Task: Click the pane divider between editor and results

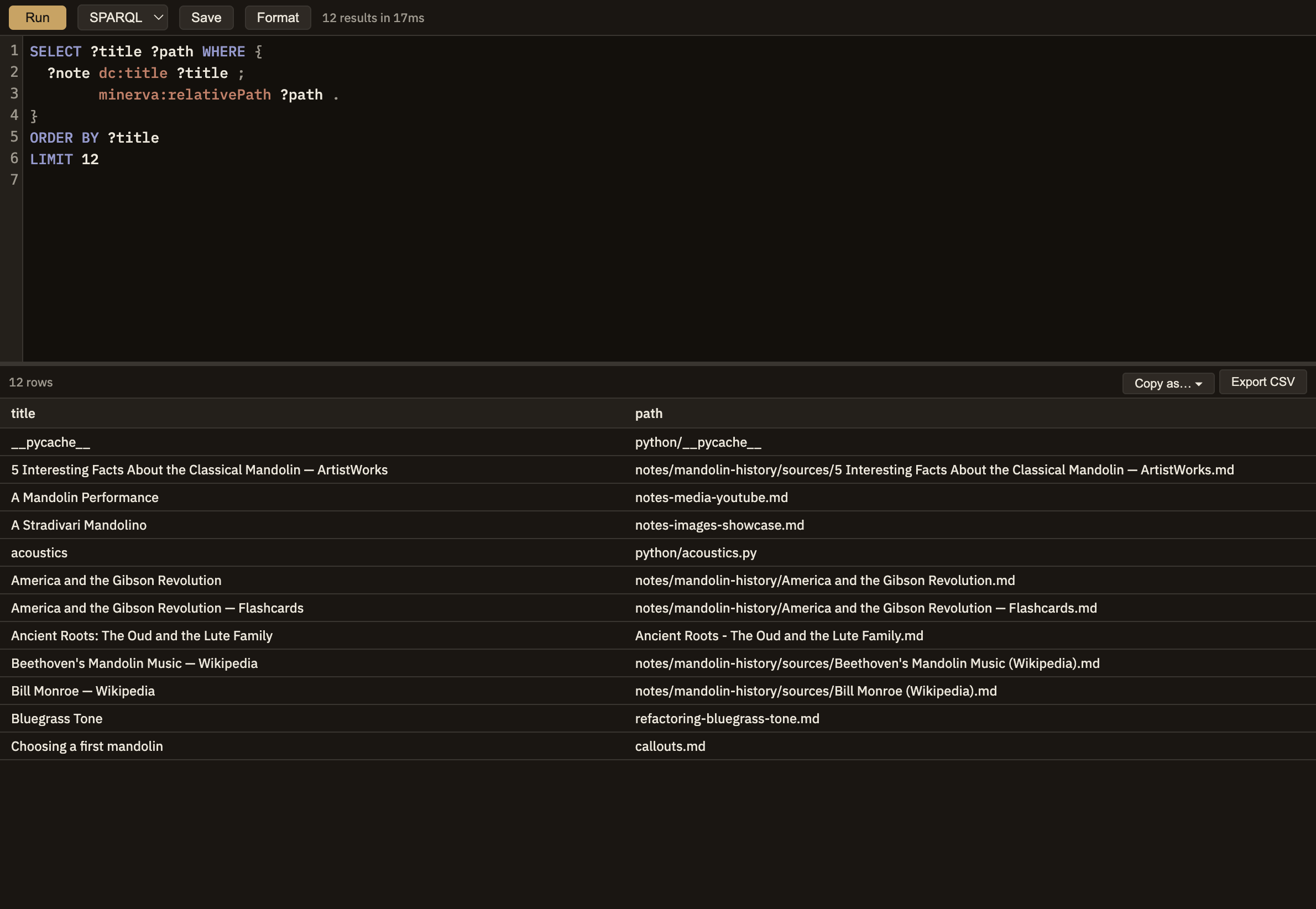Action: (x=657, y=363)
